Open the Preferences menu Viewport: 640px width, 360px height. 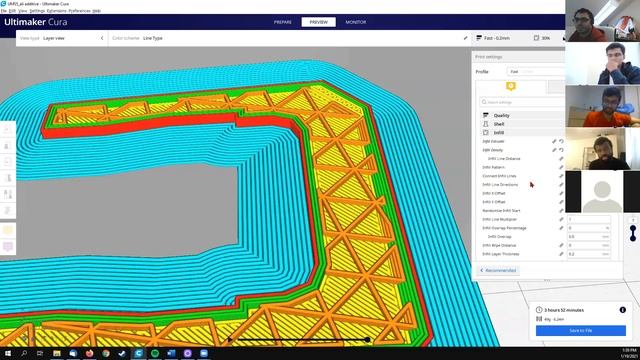coord(79,11)
